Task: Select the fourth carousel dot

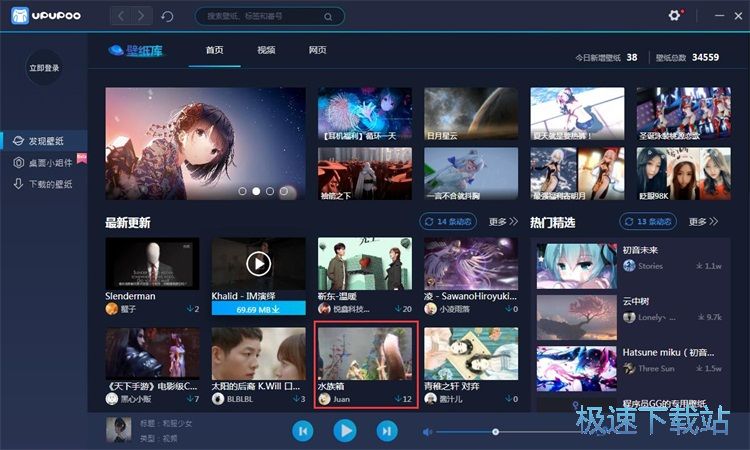Action: click(x=284, y=191)
